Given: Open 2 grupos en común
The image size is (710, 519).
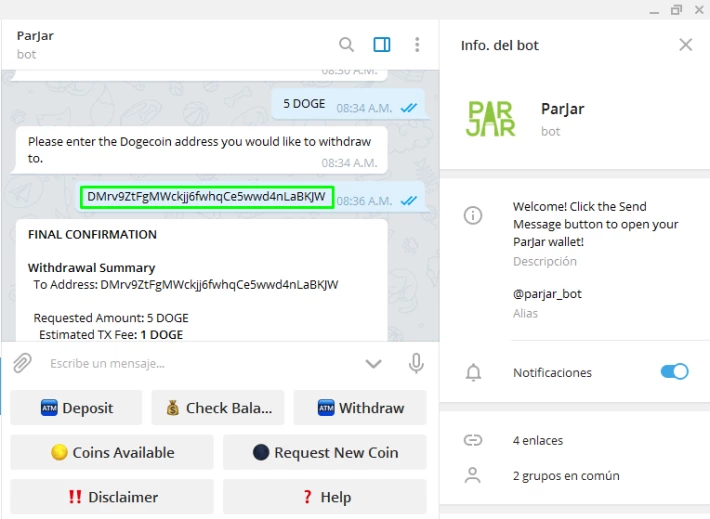Looking at the screenshot, I should (566, 476).
